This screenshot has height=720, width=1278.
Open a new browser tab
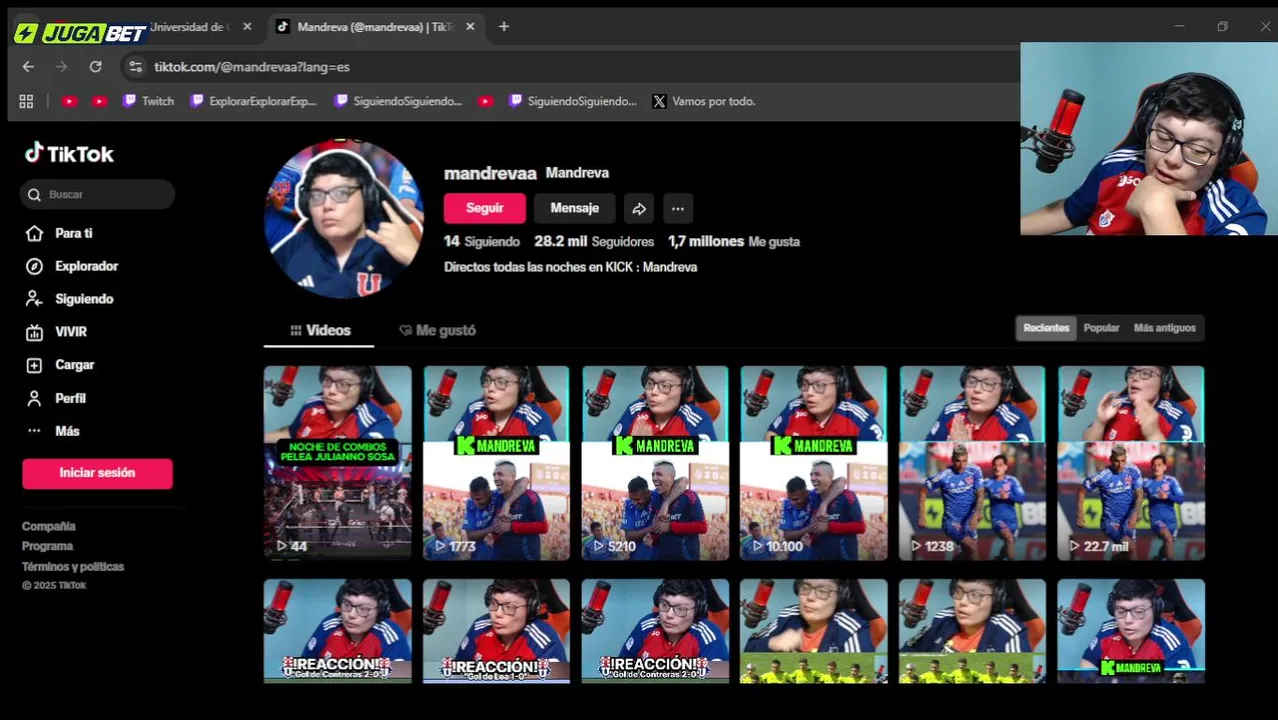504,27
